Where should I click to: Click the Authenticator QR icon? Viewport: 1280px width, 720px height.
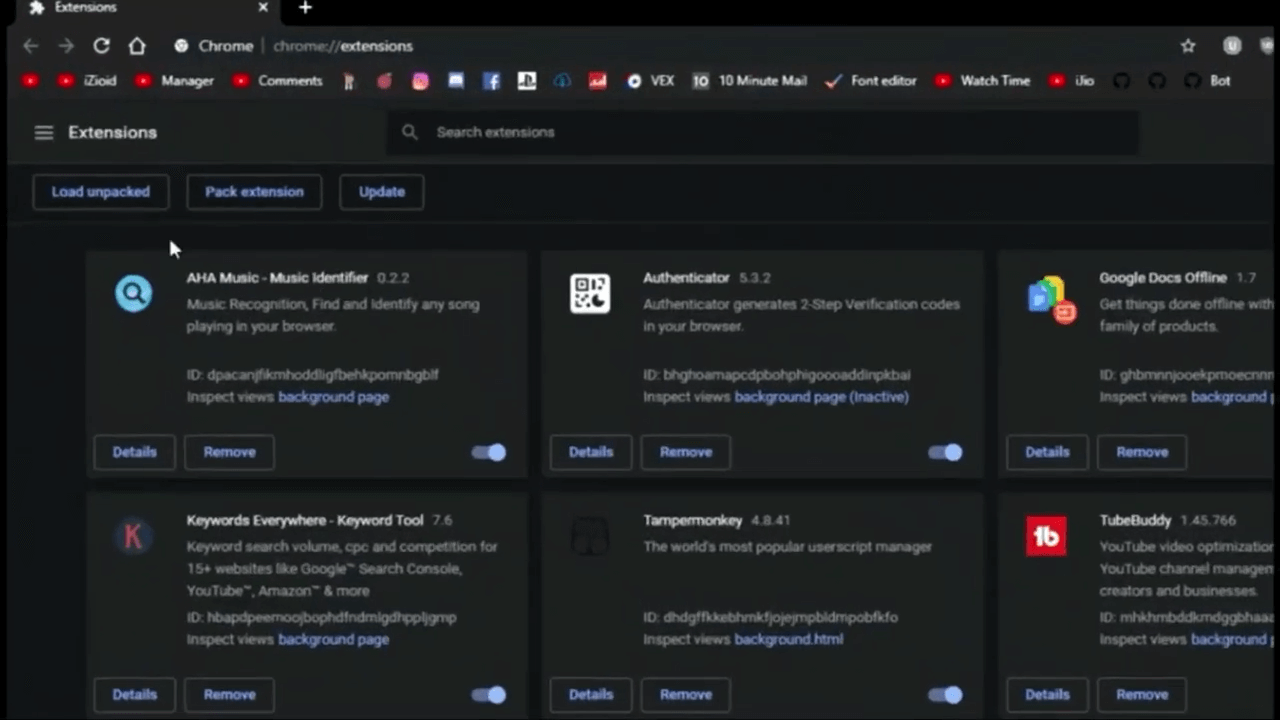click(590, 294)
